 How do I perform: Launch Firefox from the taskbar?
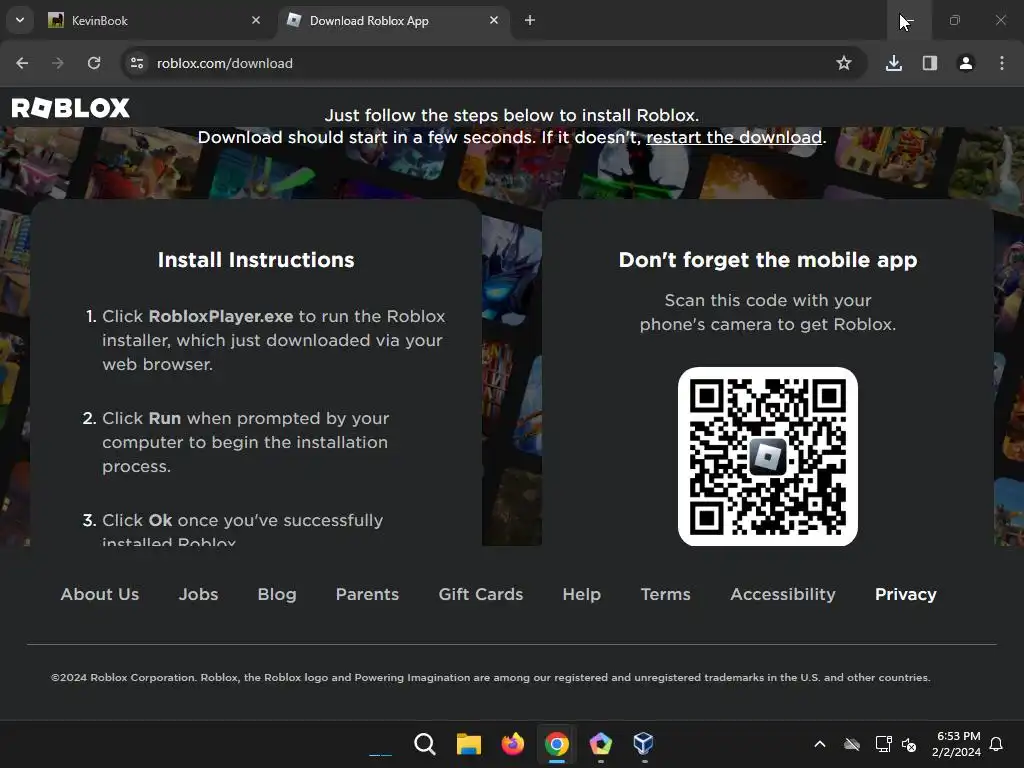click(513, 744)
